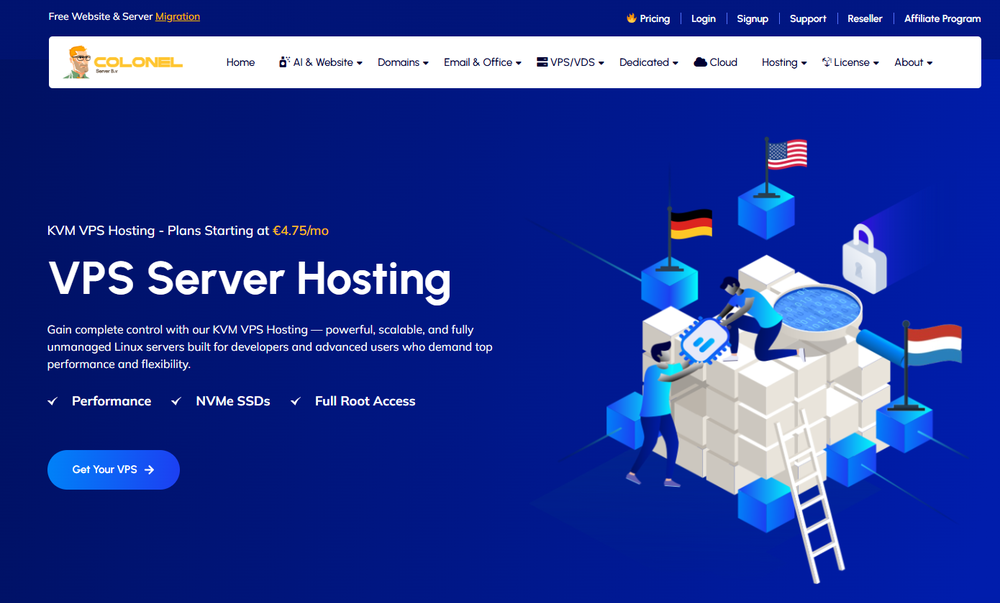Viewport: 1000px width, 603px height.
Task: Expand the Dedicated menu
Action: [648, 62]
